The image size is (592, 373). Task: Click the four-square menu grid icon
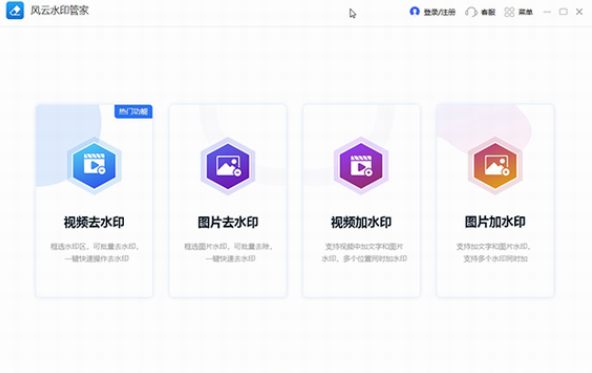509,12
